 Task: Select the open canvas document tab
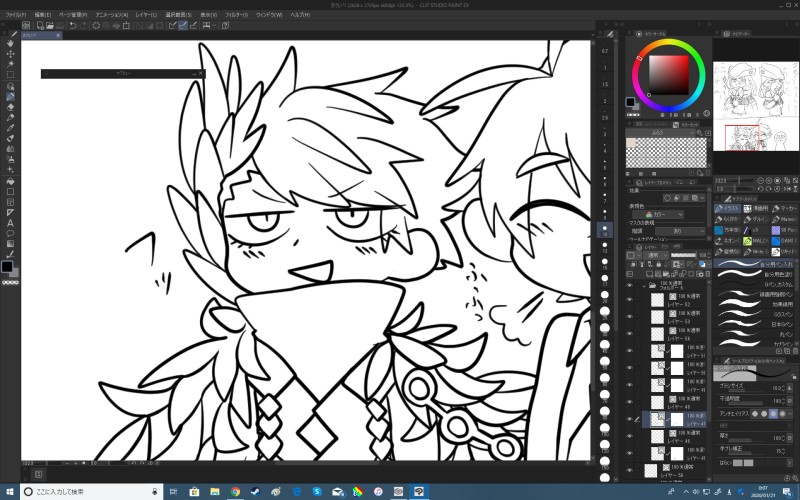coord(41,35)
